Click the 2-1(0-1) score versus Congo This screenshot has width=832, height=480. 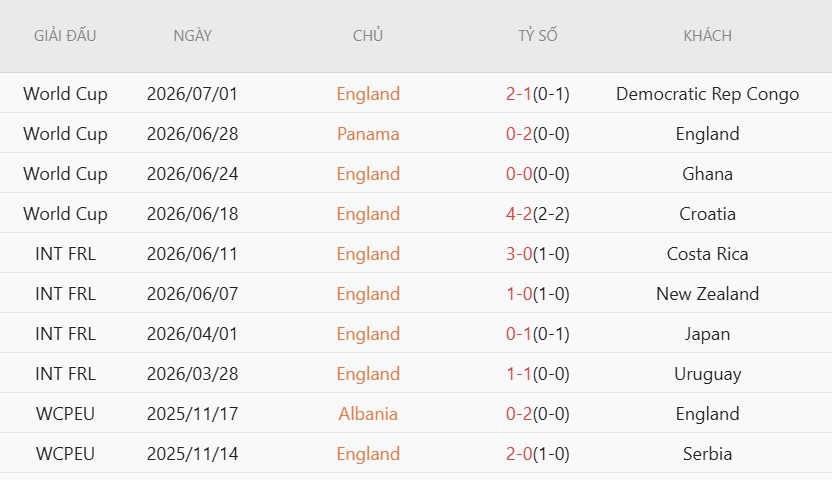pyautogui.click(x=538, y=94)
